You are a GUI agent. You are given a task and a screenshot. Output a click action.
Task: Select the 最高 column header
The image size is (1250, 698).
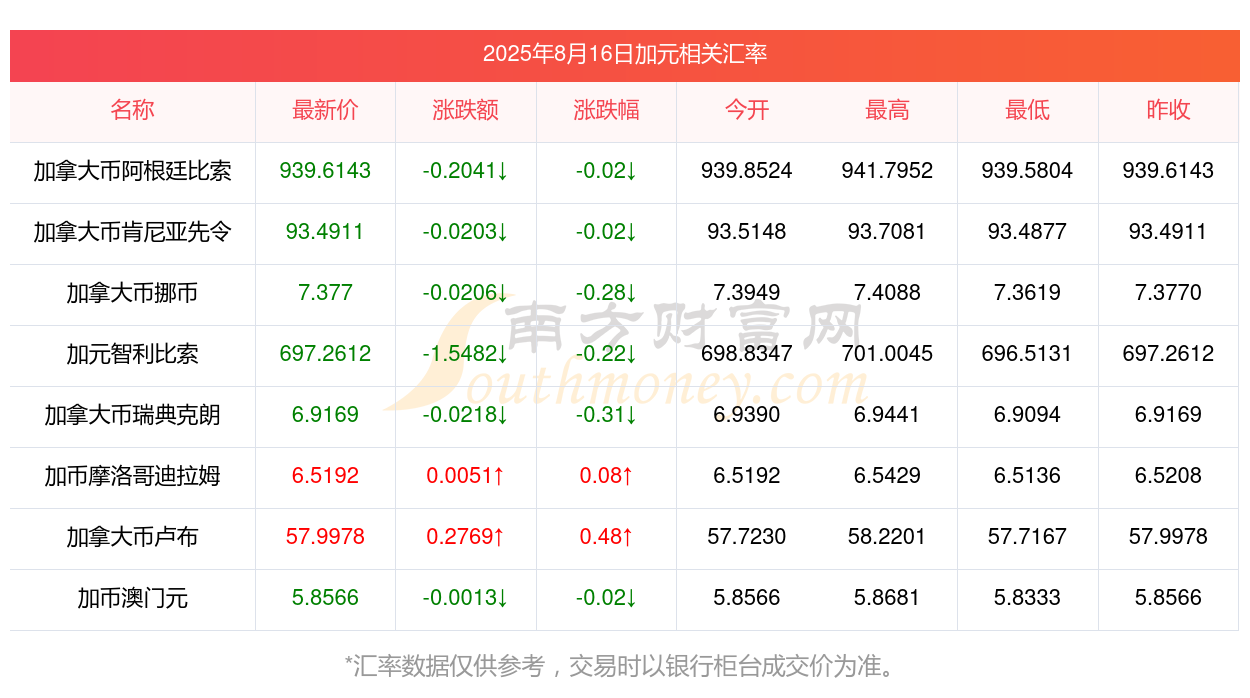click(887, 110)
